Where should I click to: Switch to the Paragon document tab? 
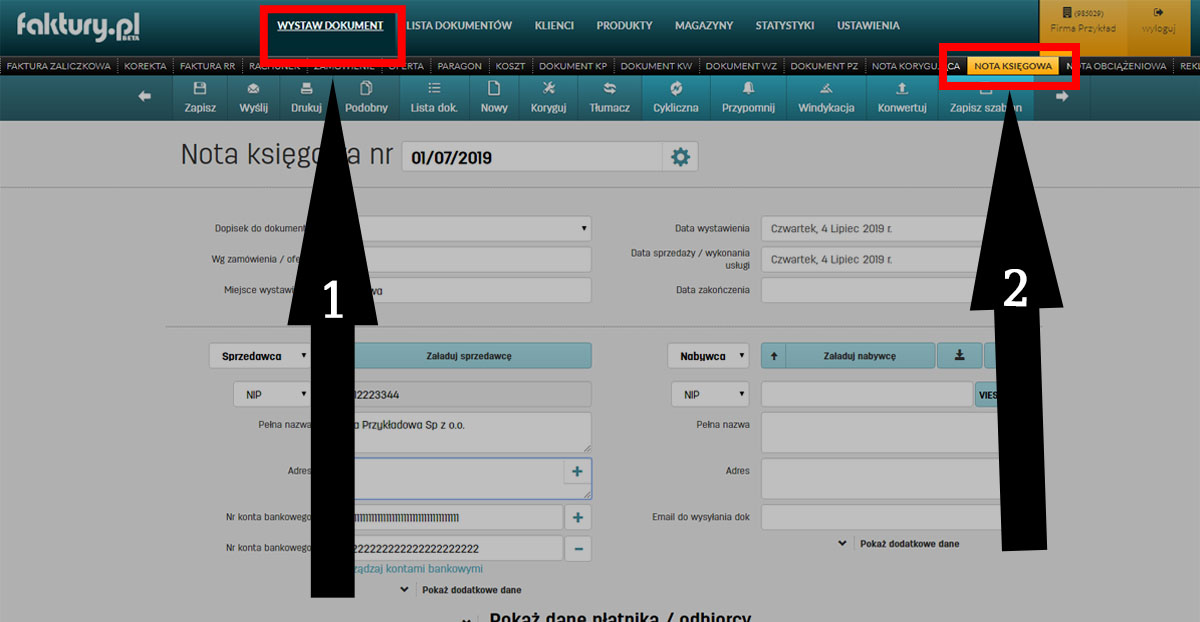tap(459, 66)
